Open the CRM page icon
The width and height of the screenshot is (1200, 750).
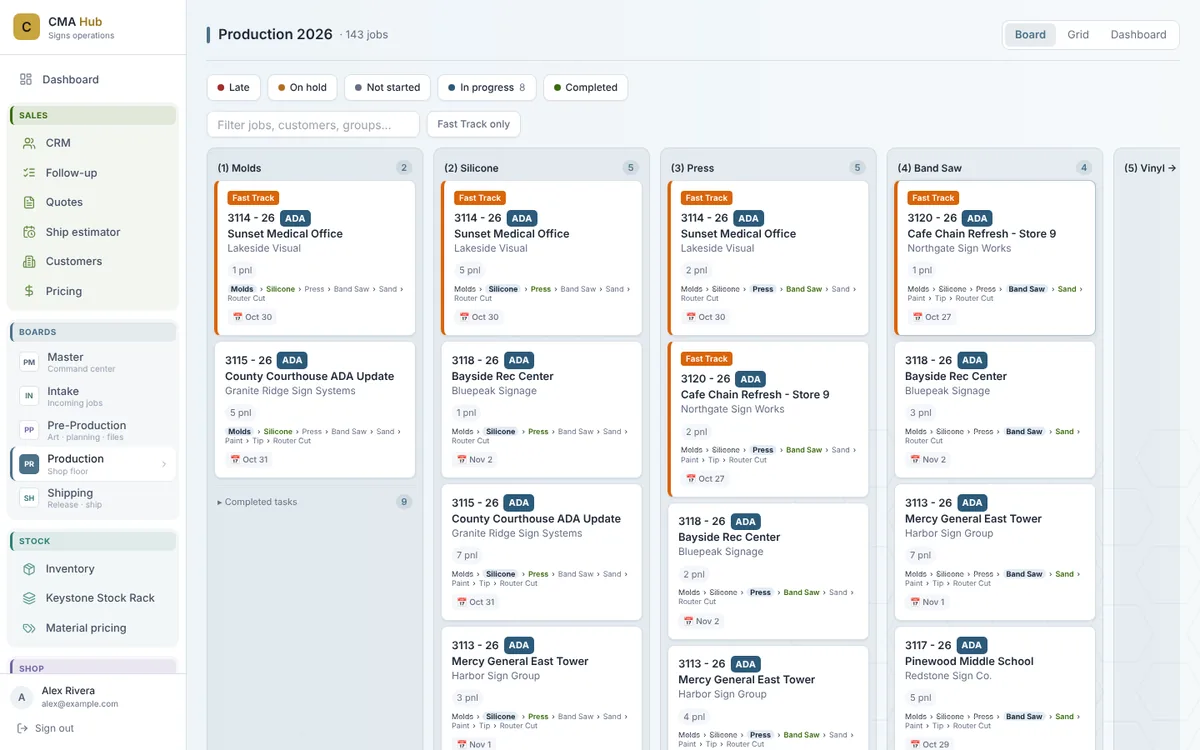pos(29,143)
